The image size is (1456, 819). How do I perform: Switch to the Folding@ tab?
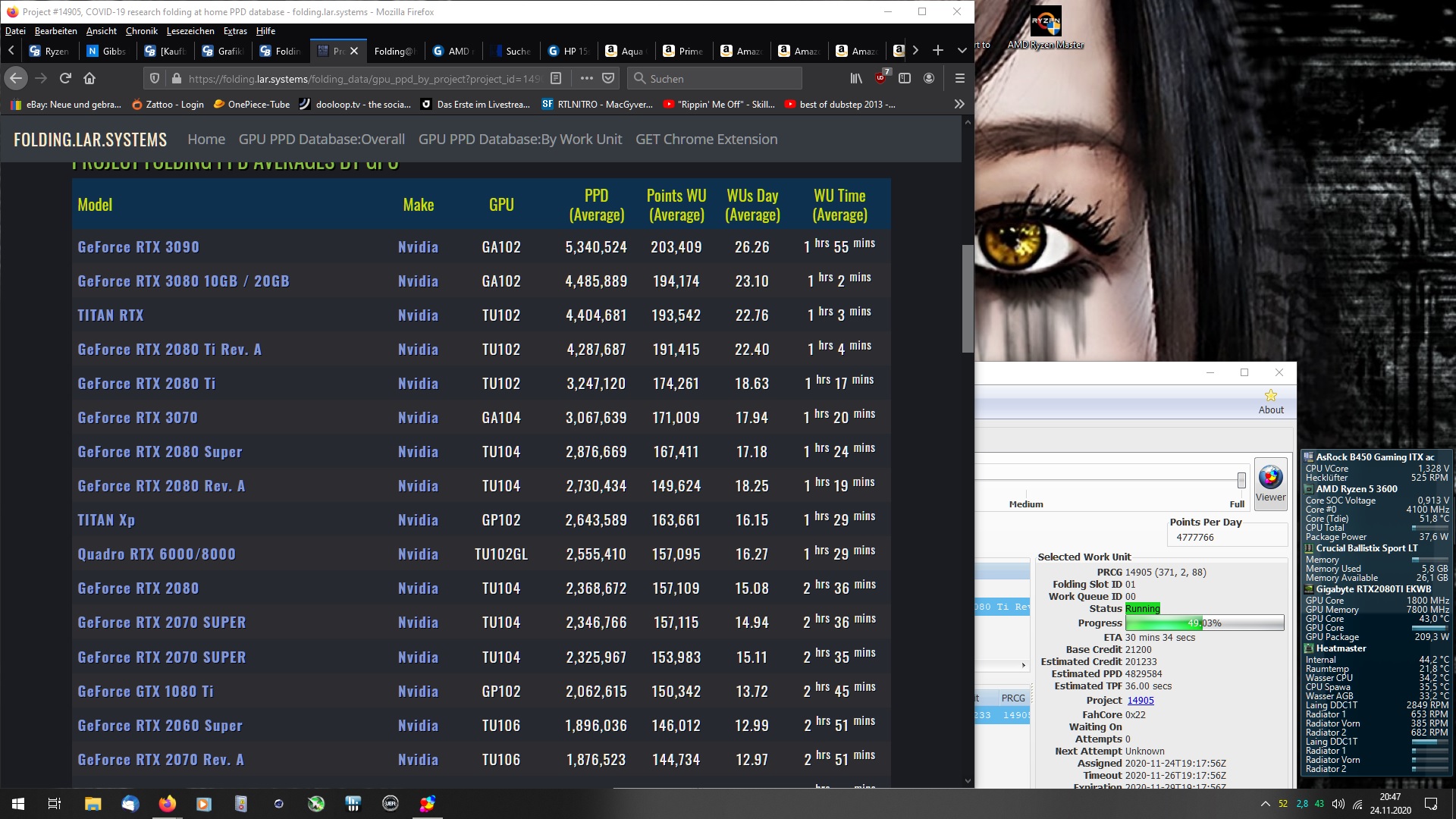tap(394, 51)
